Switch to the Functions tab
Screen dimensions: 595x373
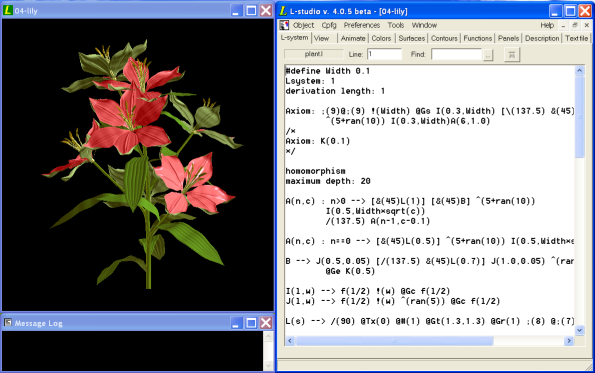477,38
